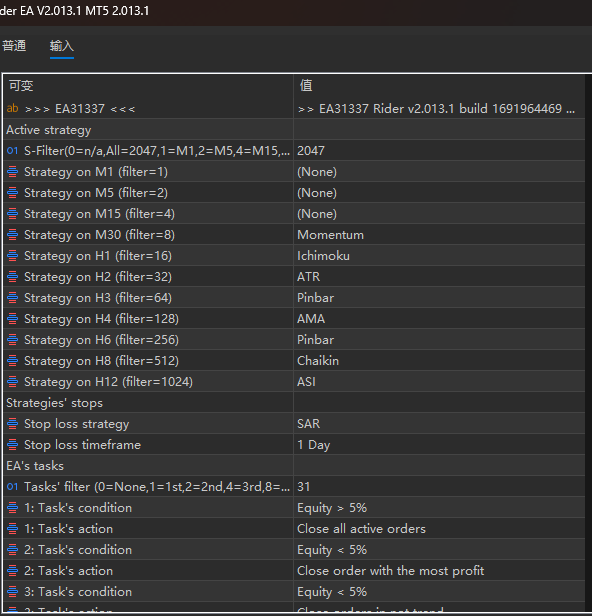Click the 值 column header
Screen dimensions: 592x616
(439, 85)
